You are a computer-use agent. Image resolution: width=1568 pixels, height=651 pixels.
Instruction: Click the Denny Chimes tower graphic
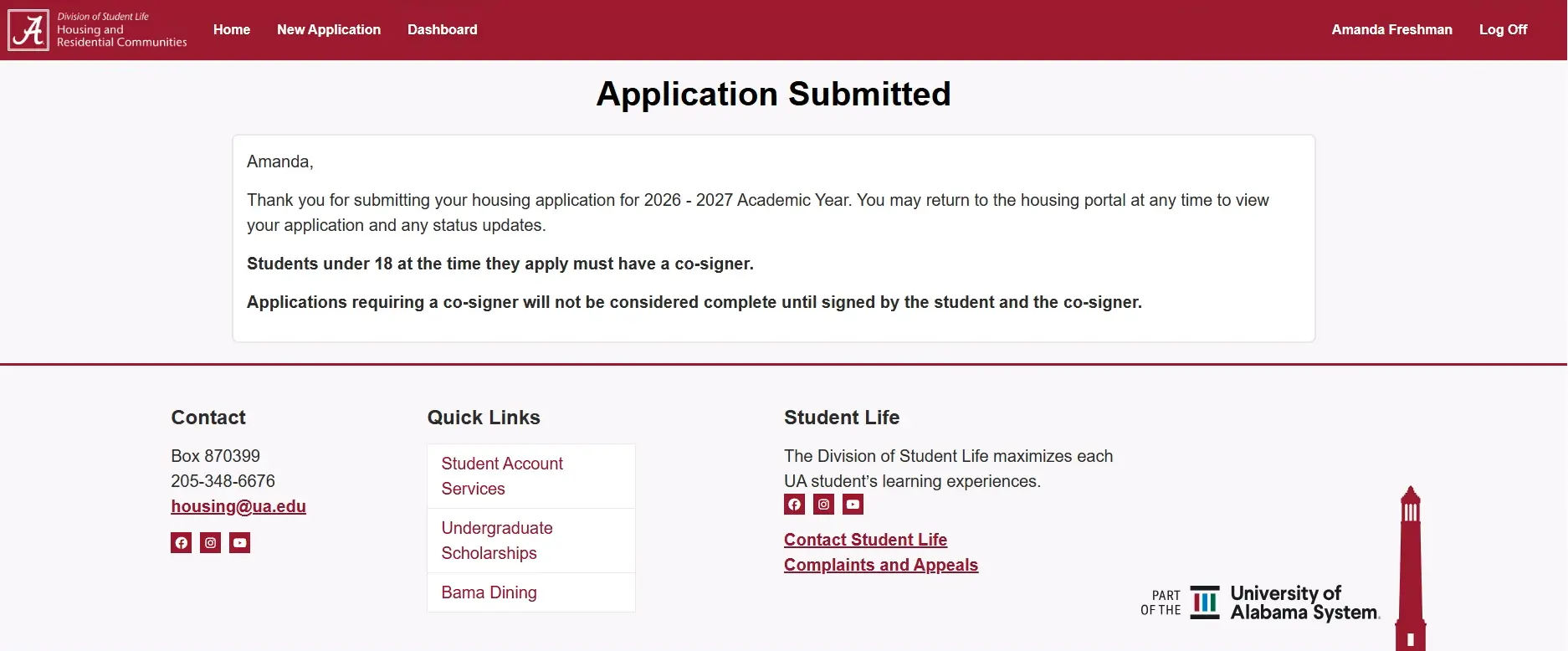click(x=1411, y=569)
